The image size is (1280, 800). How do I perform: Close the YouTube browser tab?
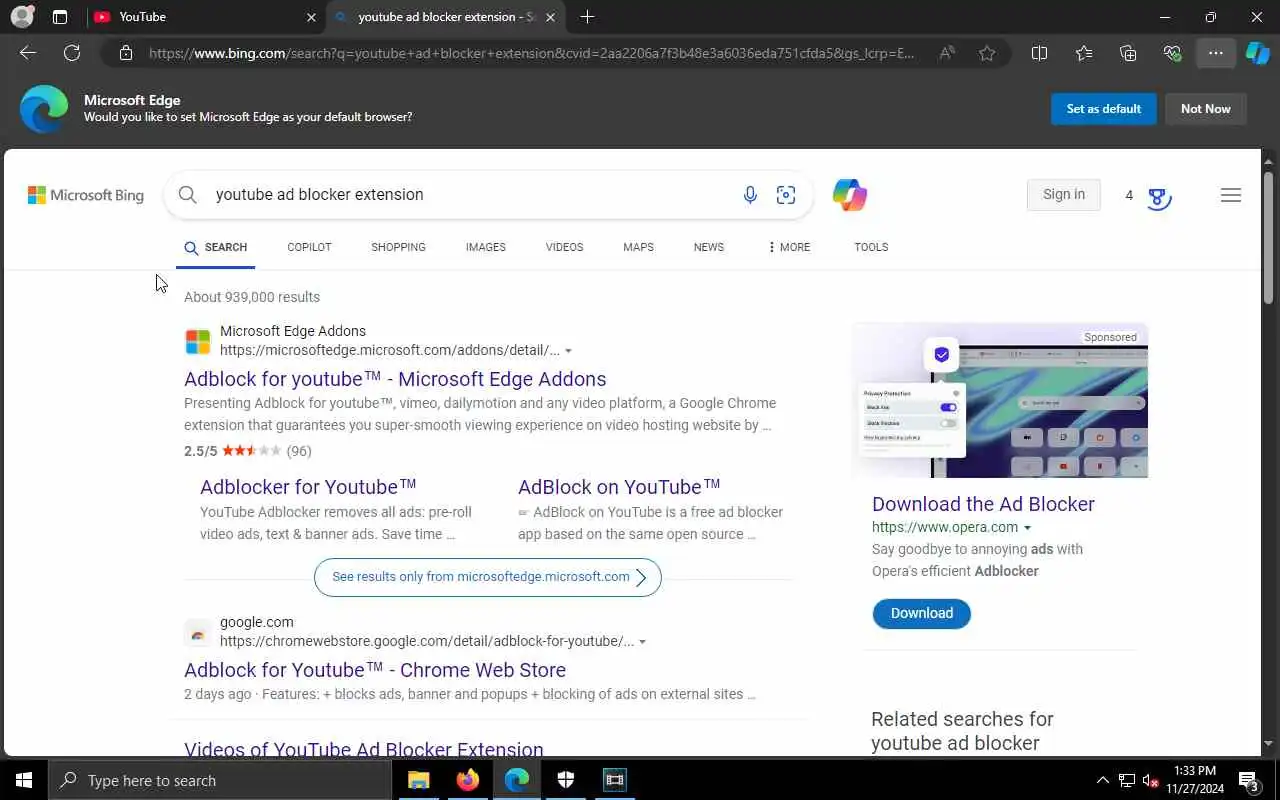tap(311, 17)
